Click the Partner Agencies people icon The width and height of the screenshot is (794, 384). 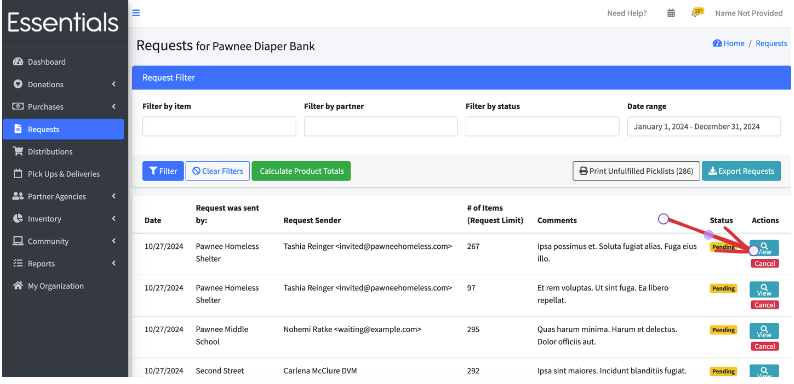[18, 196]
